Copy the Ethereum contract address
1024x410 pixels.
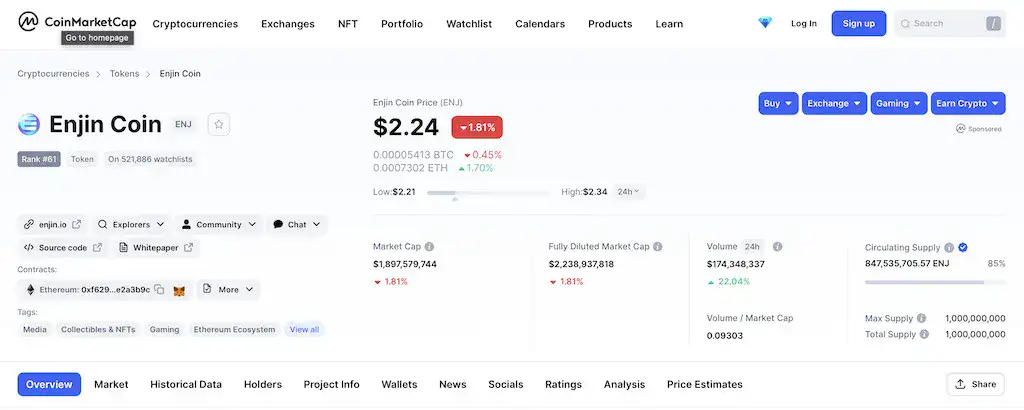tap(159, 290)
